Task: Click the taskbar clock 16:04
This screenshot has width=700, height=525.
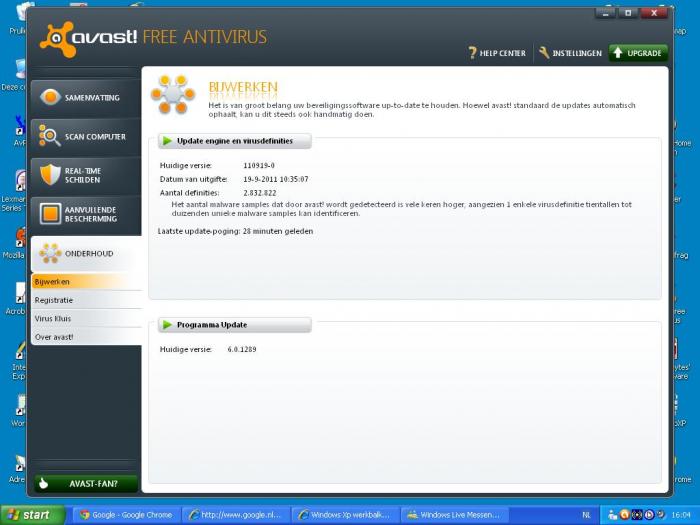Action: click(681, 515)
